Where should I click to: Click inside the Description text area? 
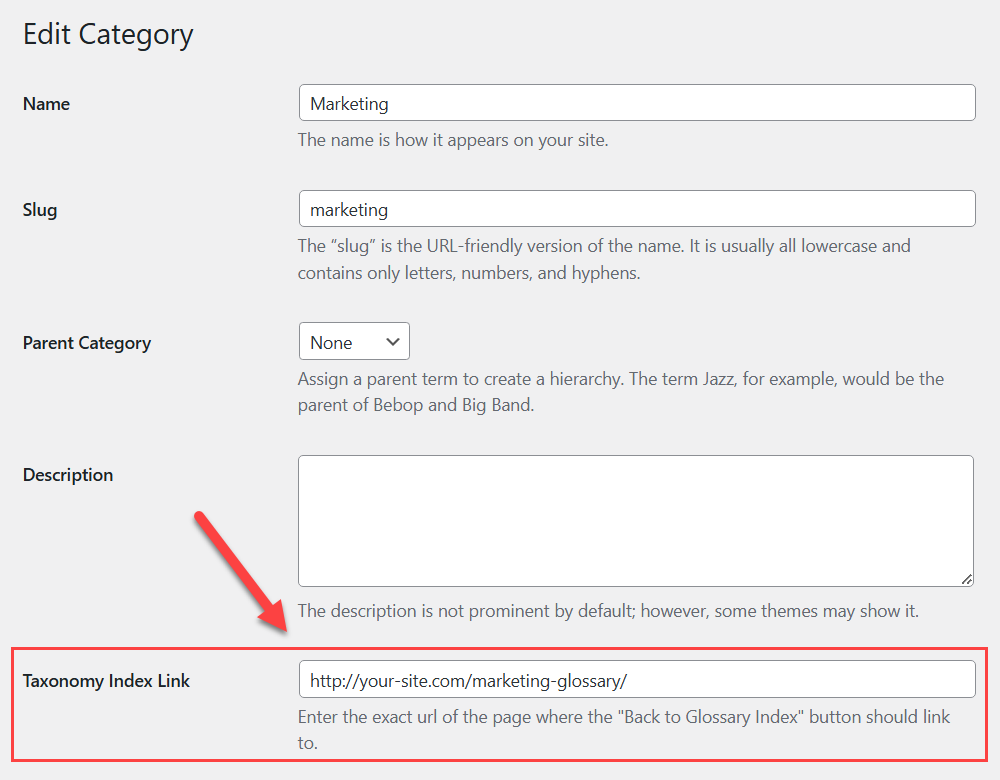point(636,520)
